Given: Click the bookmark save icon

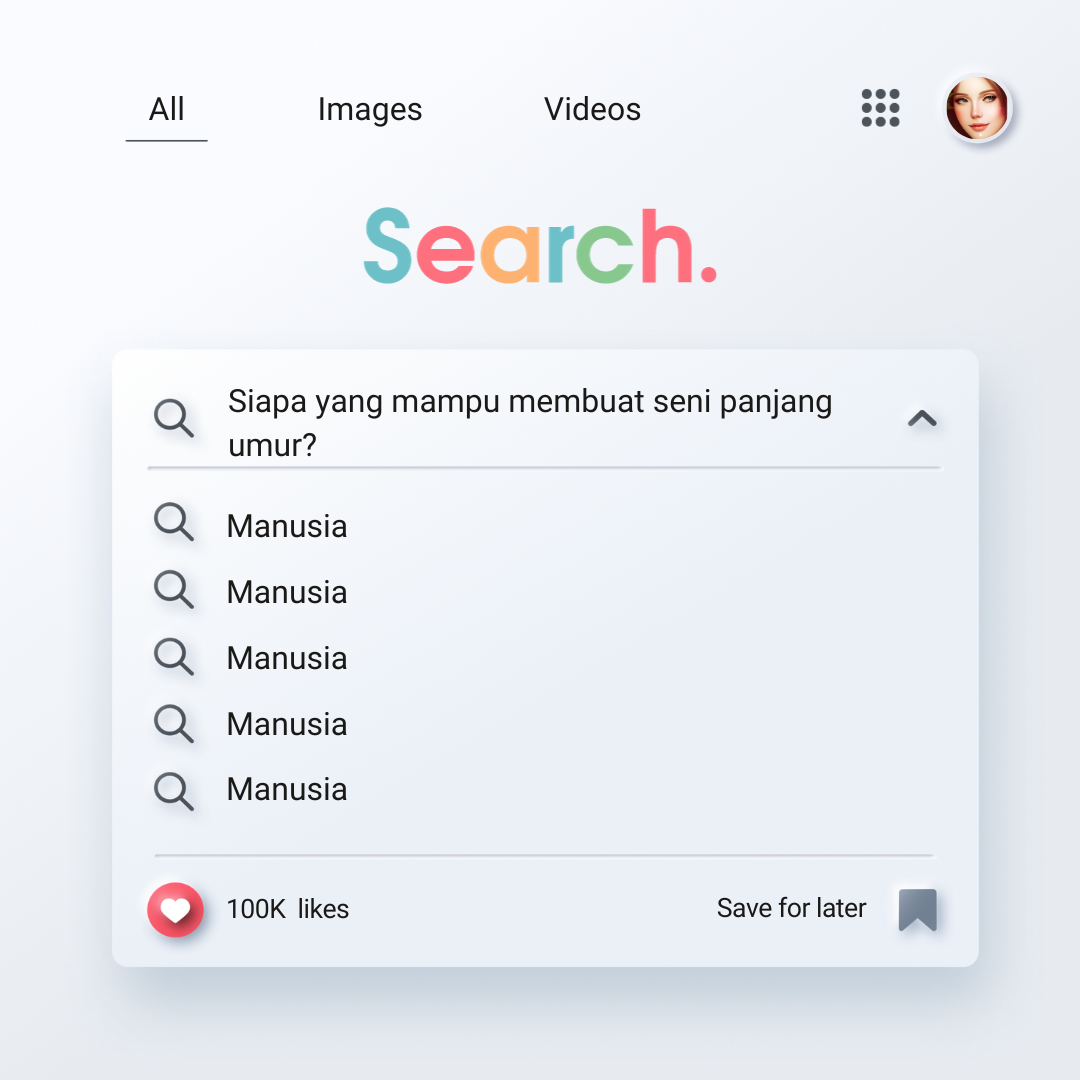Looking at the screenshot, I should click(x=917, y=910).
